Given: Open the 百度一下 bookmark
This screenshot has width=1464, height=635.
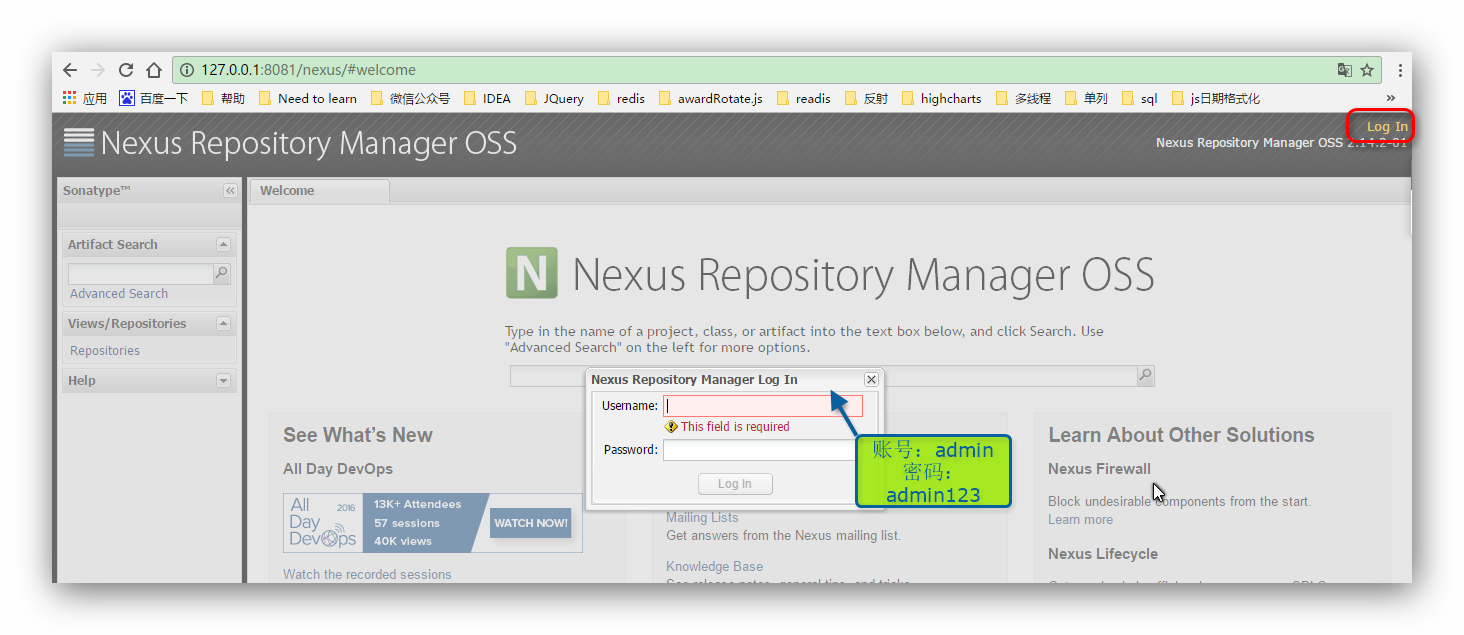Looking at the screenshot, I should 154,98.
